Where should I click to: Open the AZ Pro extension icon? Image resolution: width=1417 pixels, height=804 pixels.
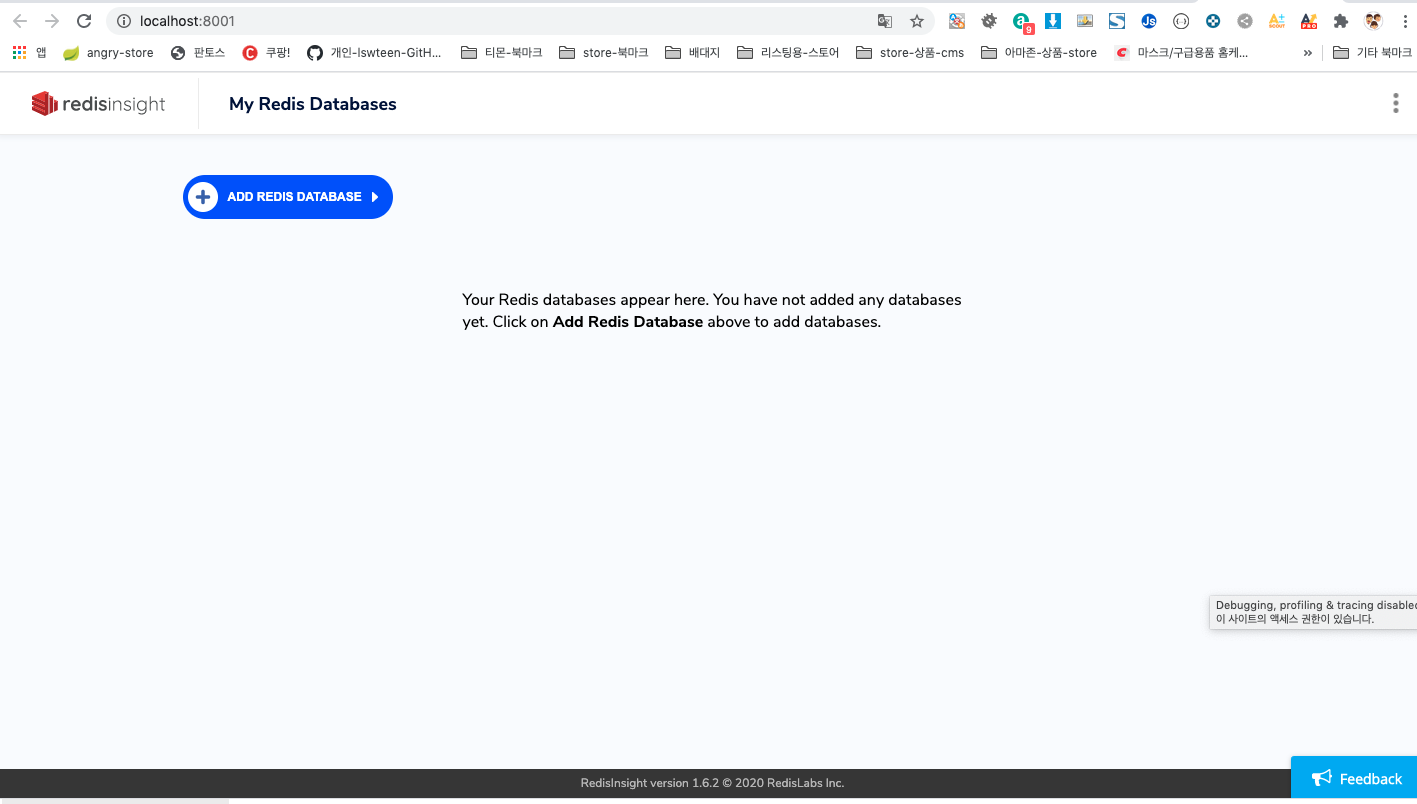click(x=1309, y=21)
